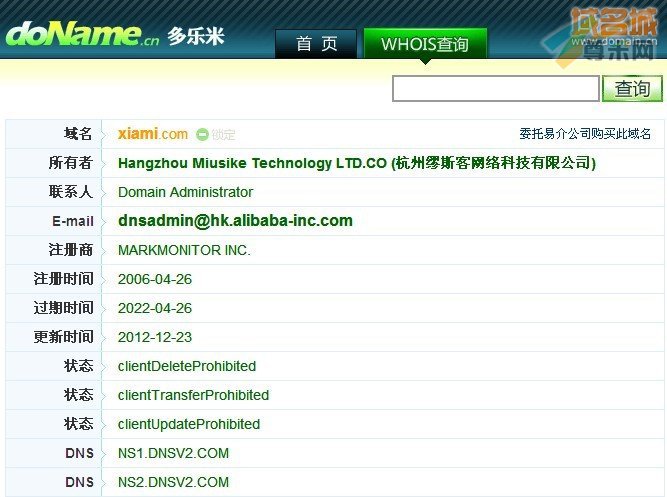
Task: Click the dnsadmin@hk.alibaba-inc.com email
Action: (x=235, y=221)
